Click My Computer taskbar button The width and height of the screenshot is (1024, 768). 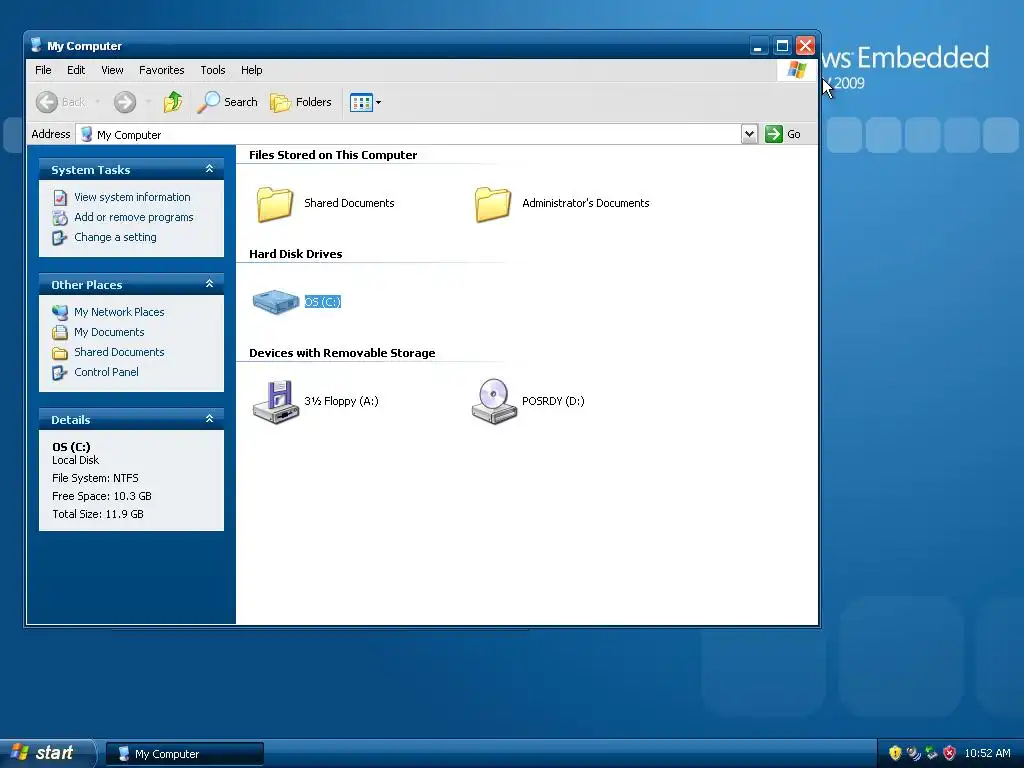[185, 754]
